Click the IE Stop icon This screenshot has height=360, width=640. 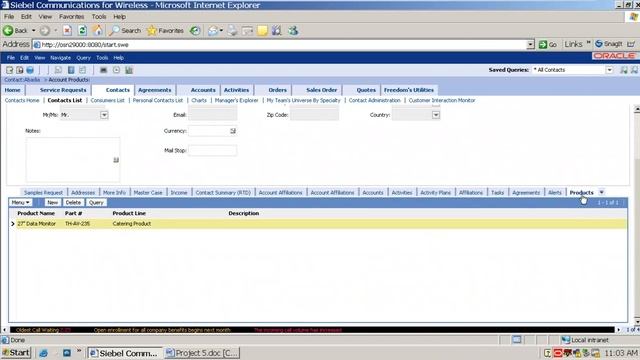[67, 31]
